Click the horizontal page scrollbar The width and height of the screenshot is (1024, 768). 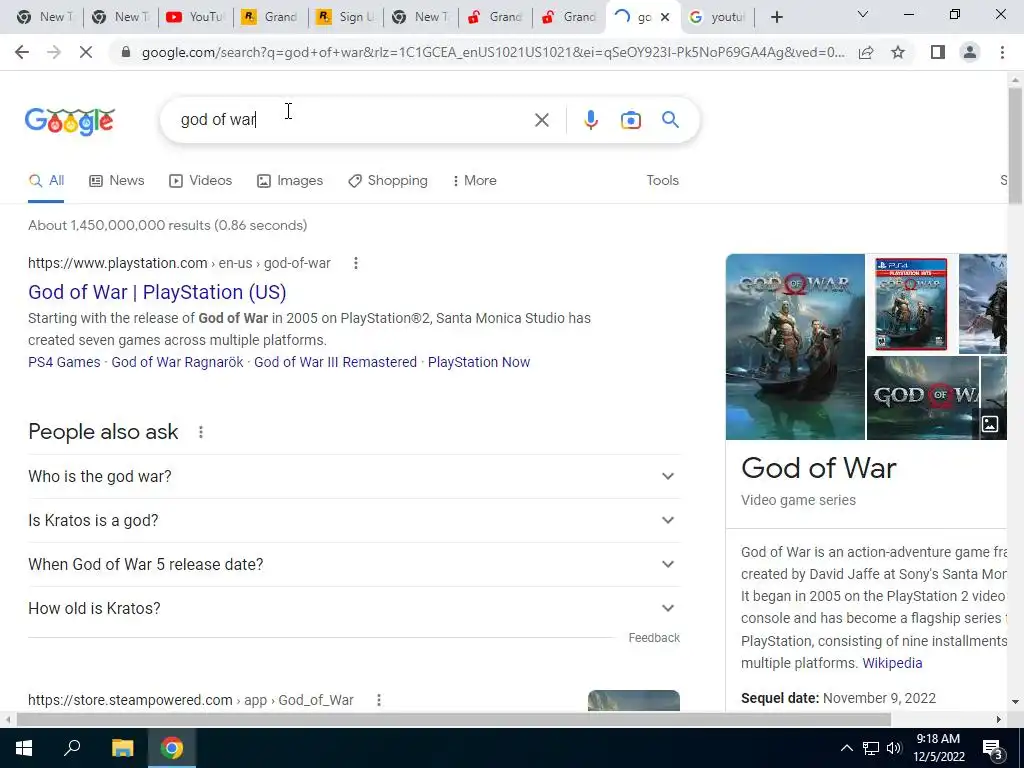pos(454,720)
